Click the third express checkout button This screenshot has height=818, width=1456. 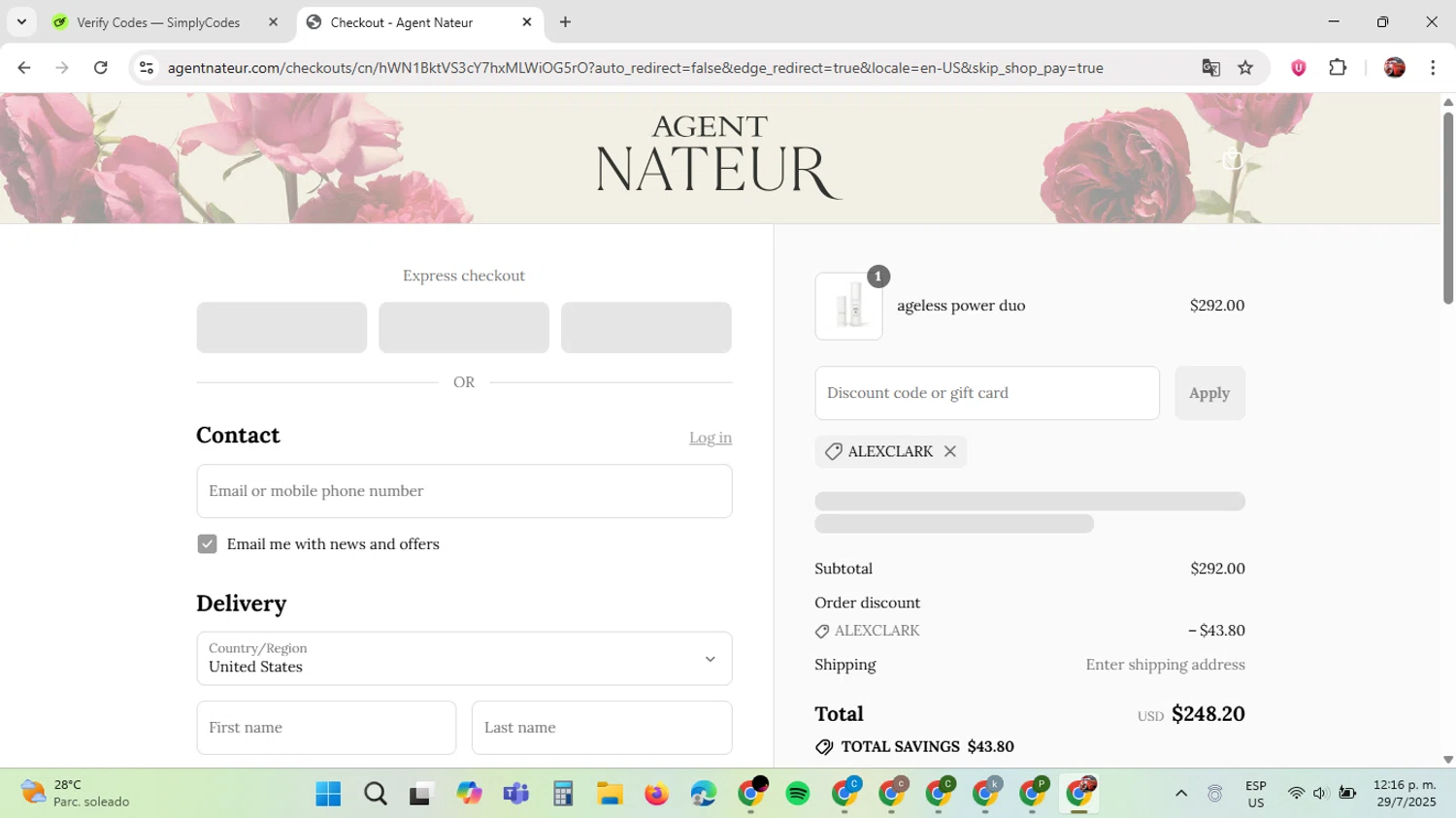[646, 327]
